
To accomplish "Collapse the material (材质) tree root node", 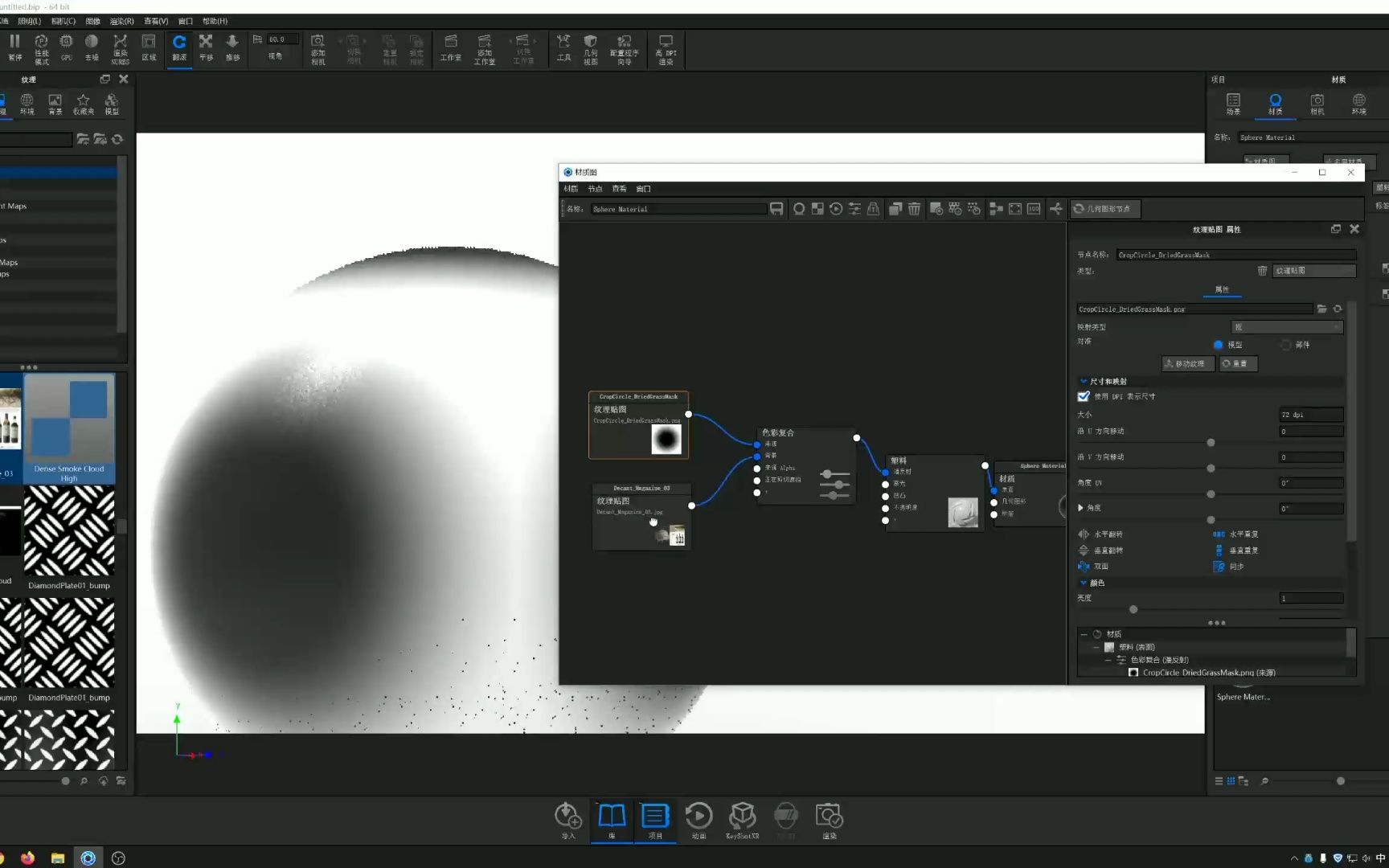I will [1084, 634].
